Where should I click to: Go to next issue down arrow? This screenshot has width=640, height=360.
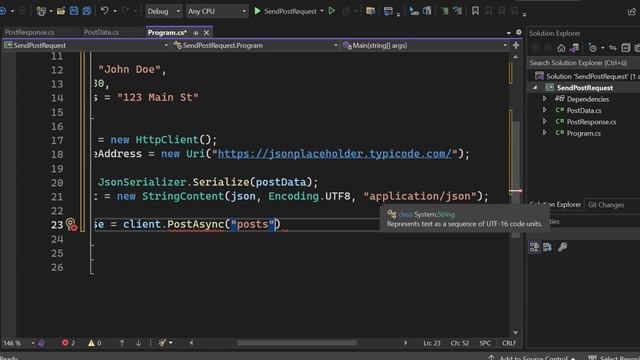point(139,343)
